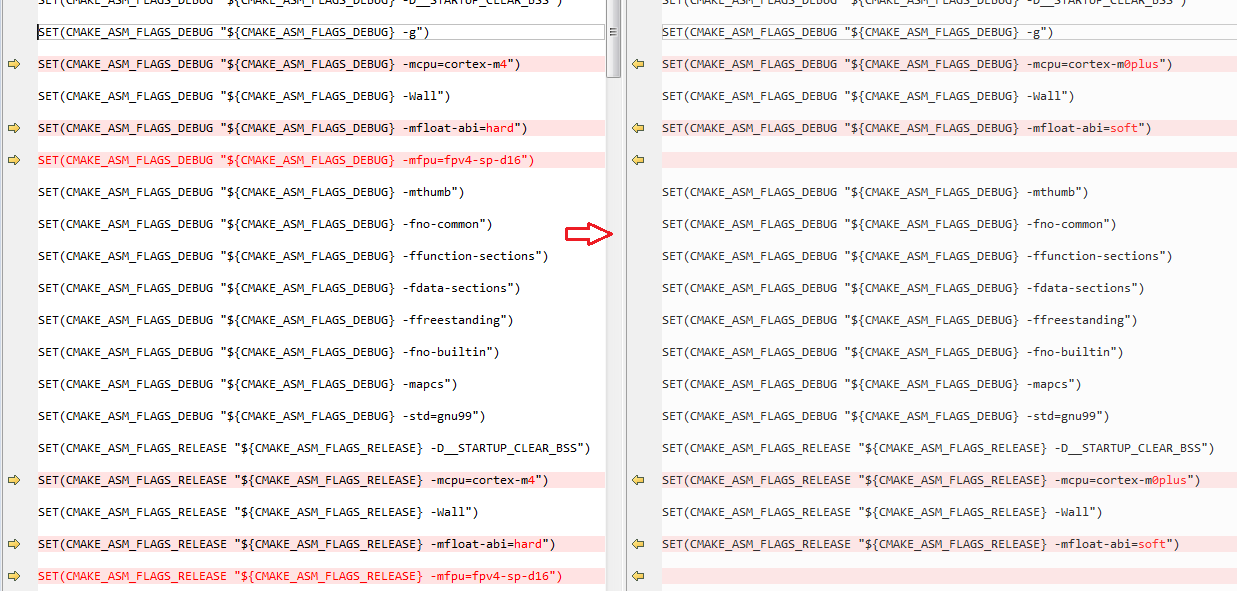Image resolution: width=1237 pixels, height=591 pixels.
Task: Click the left pane's vertical scrollbar thumb
Action: (x=614, y=38)
